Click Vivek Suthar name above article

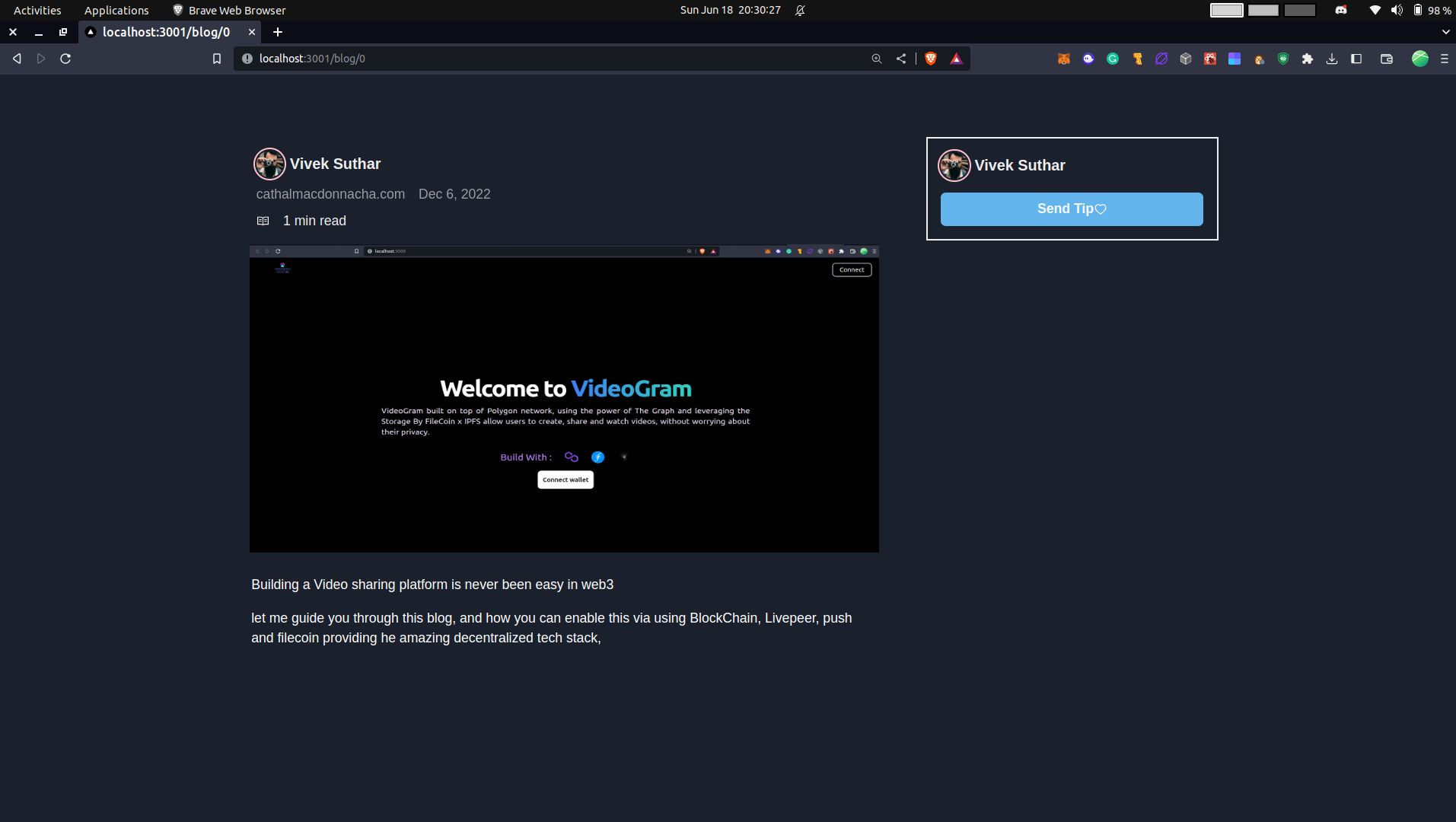coord(335,164)
